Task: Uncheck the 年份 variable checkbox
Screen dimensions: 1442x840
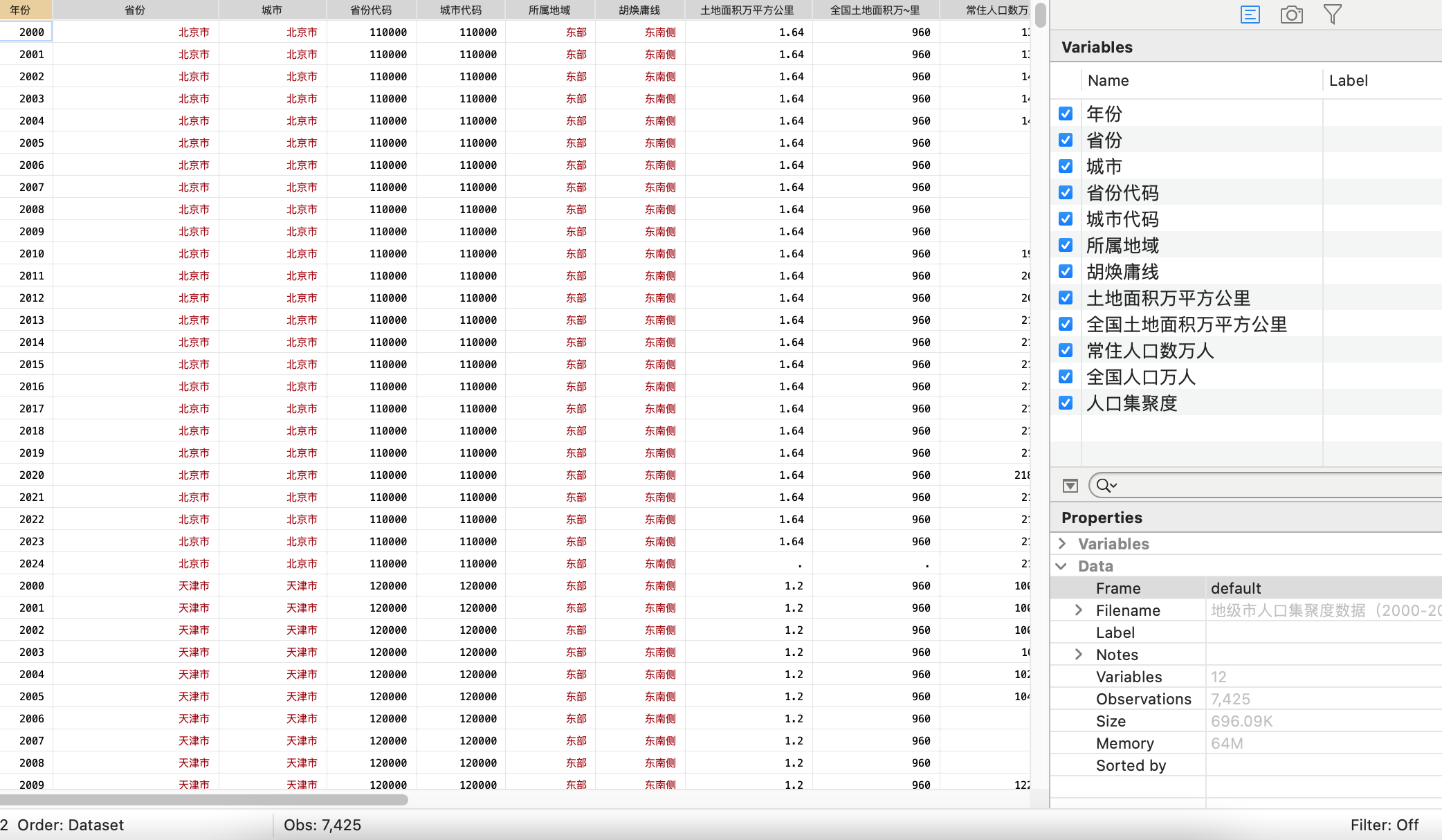Action: 1066,113
